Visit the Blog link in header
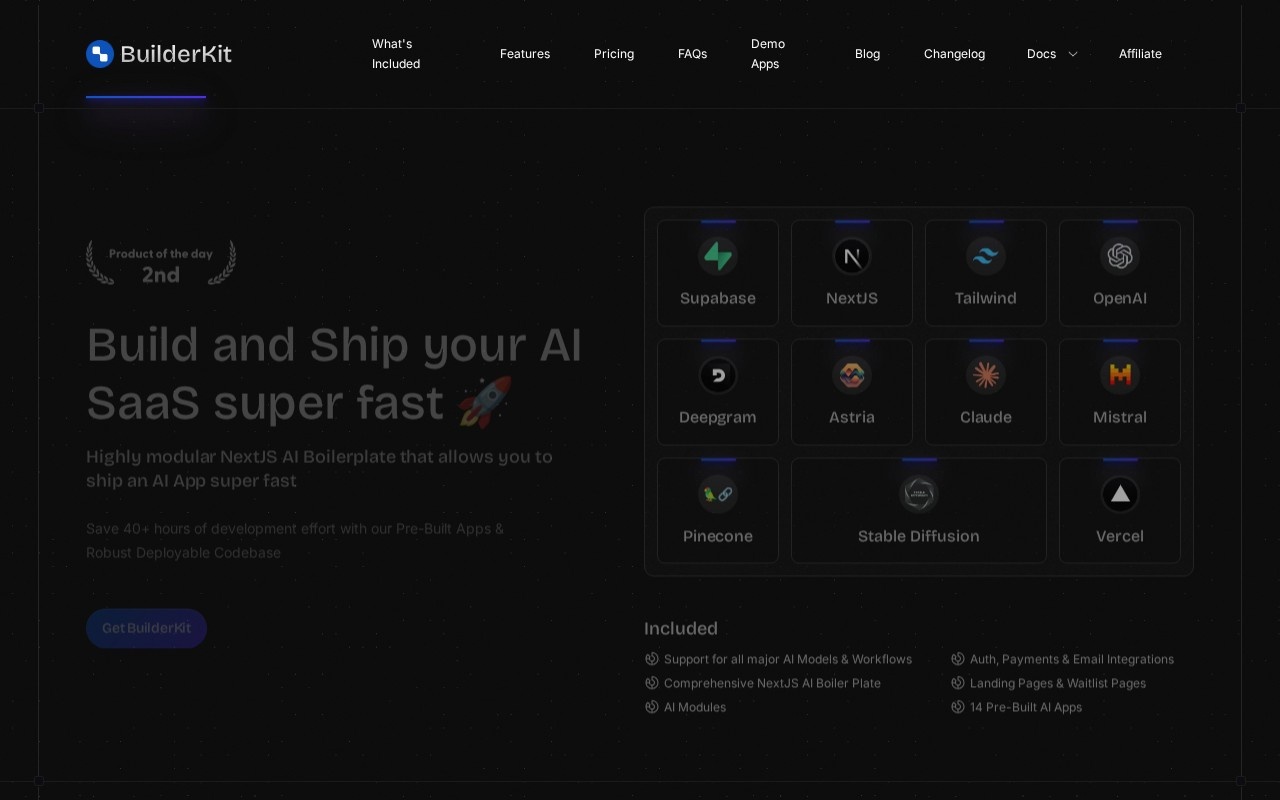1280x800 pixels. point(868,54)
